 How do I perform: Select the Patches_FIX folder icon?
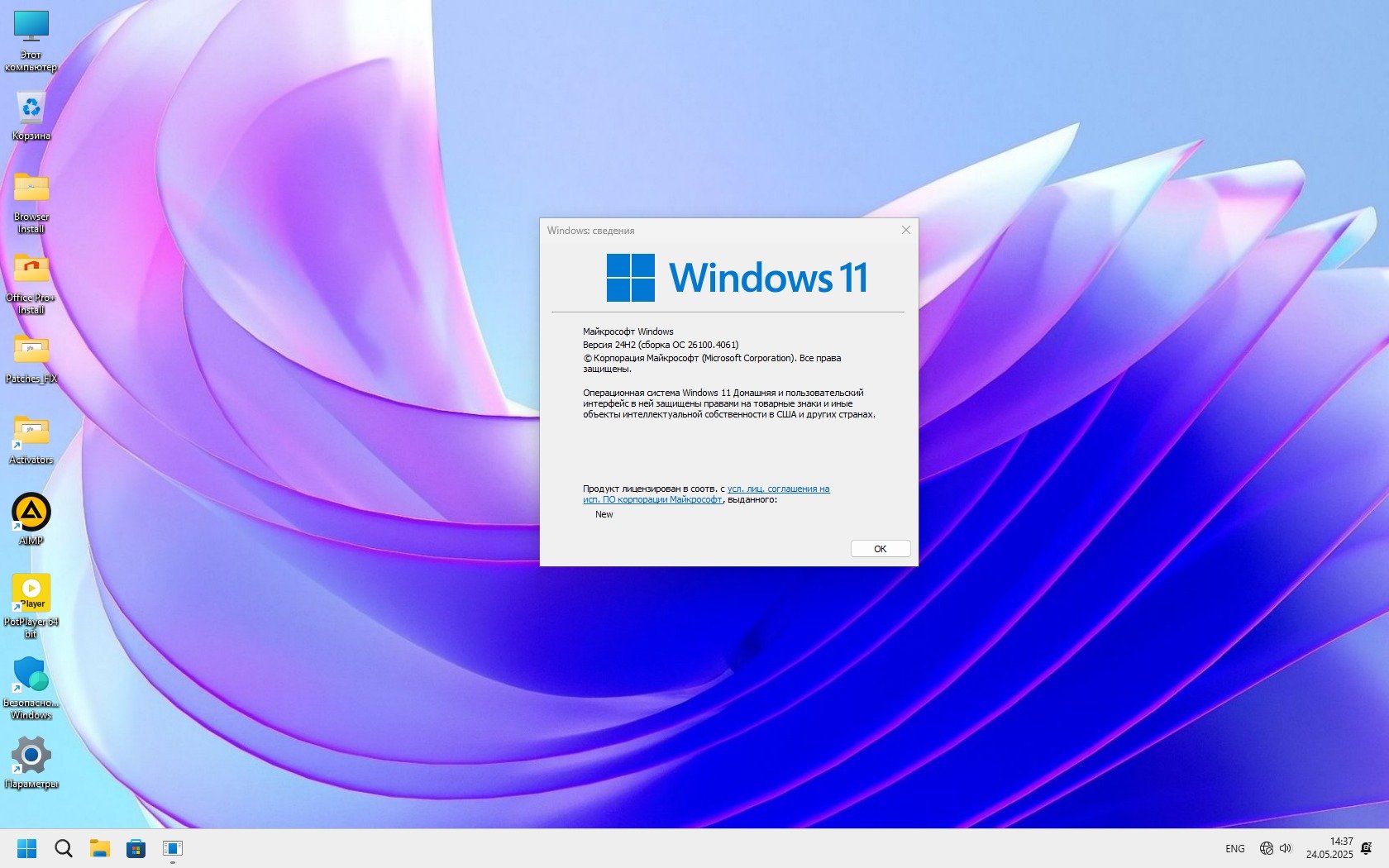pos(31,360)
